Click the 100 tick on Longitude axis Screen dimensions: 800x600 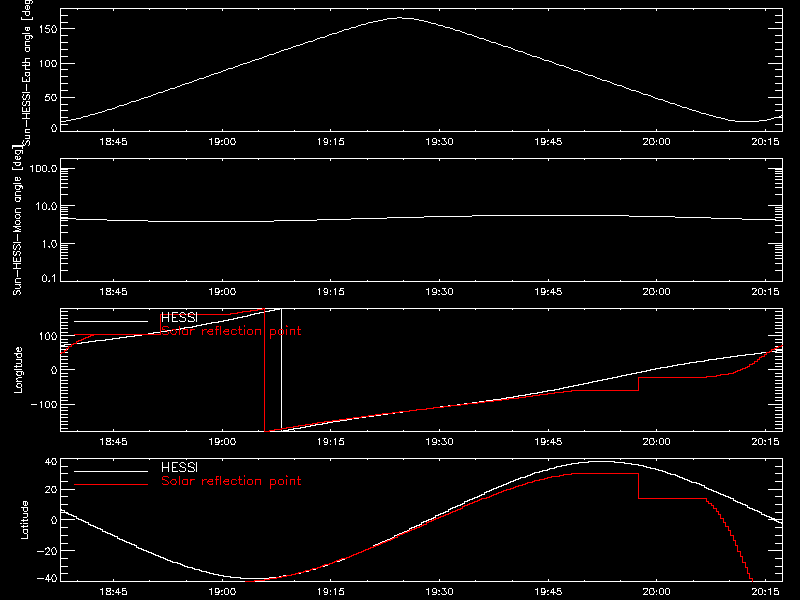48,336
